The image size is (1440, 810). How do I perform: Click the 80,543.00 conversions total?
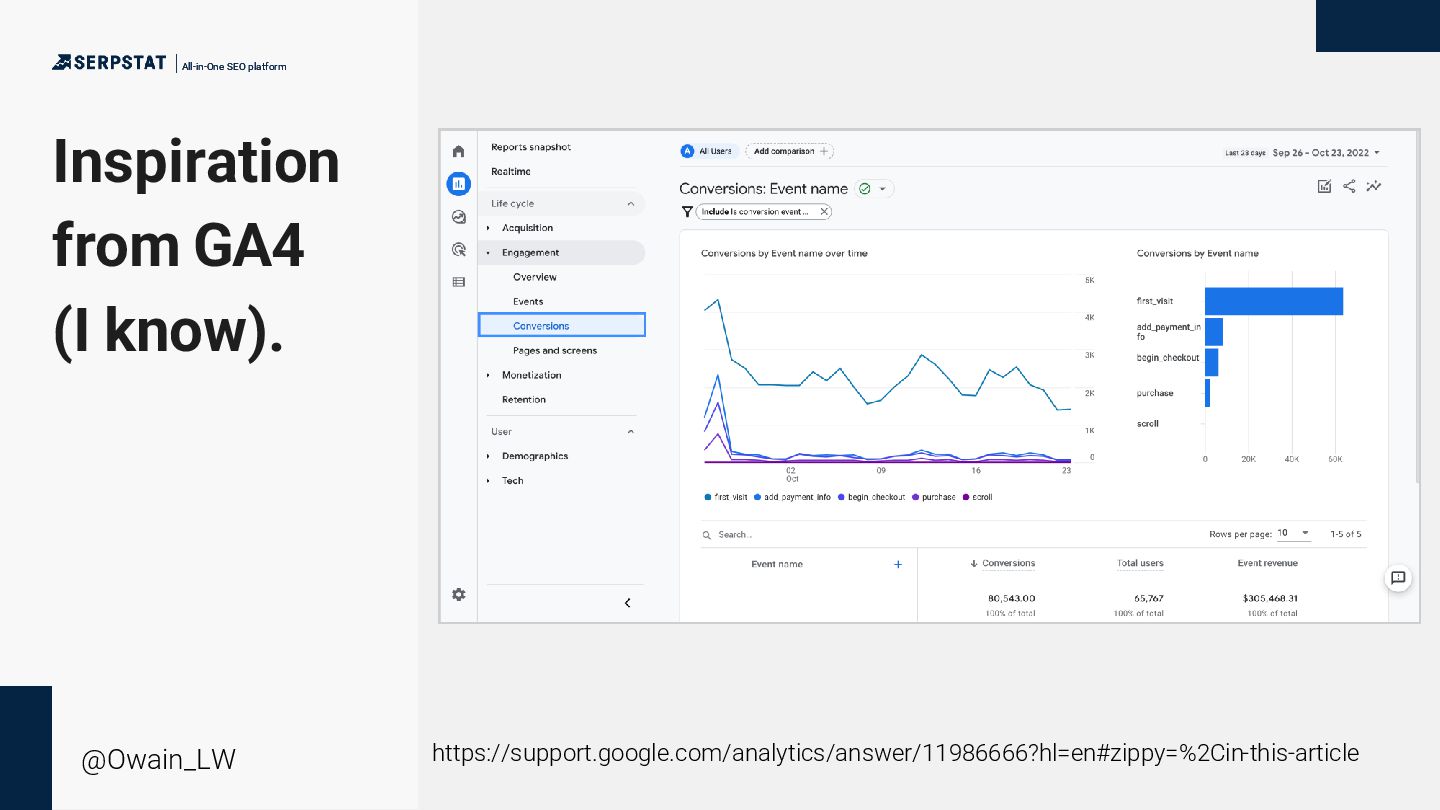click(1010, 598)
